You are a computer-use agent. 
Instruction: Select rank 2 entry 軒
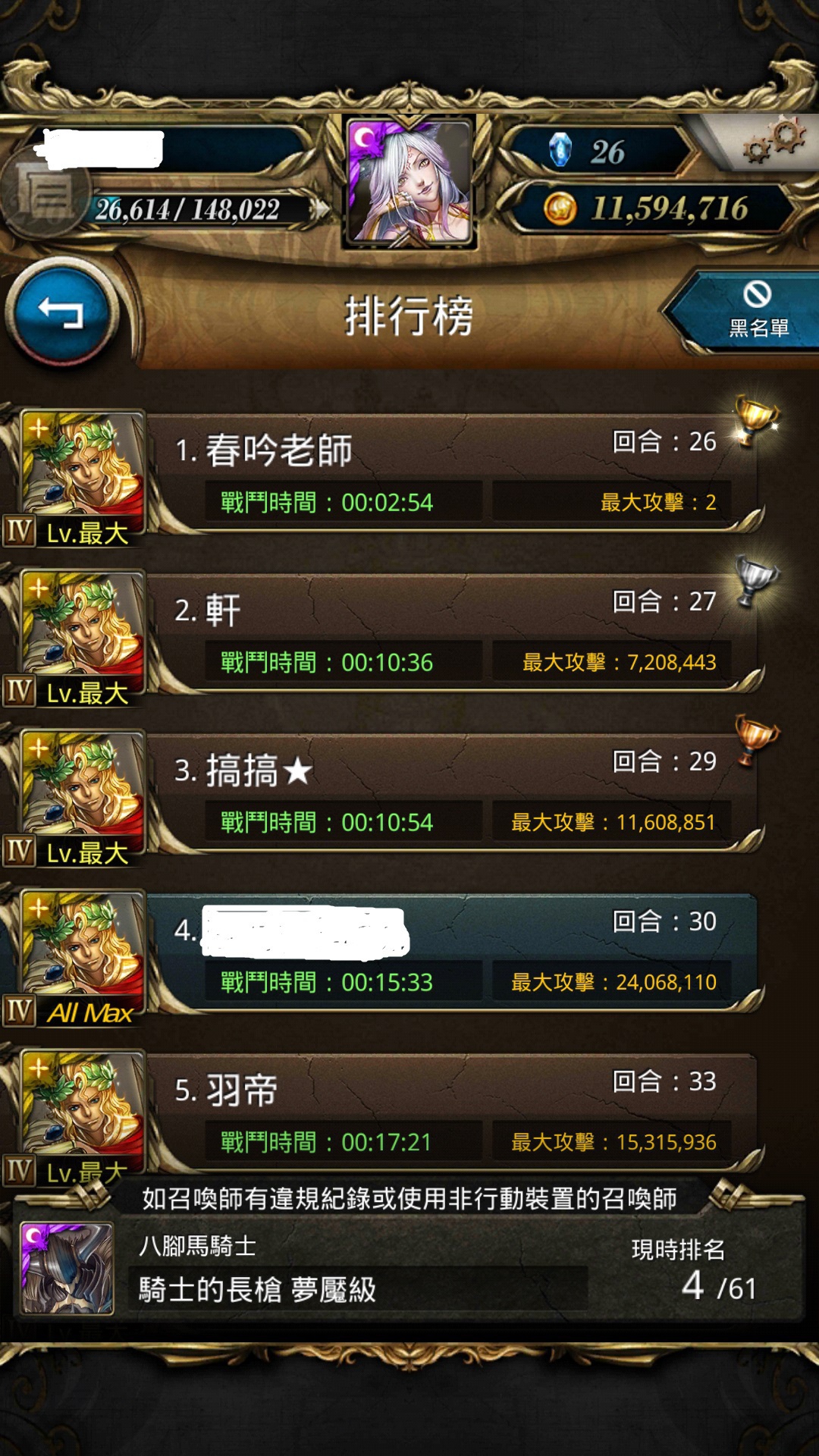(455, 632)
